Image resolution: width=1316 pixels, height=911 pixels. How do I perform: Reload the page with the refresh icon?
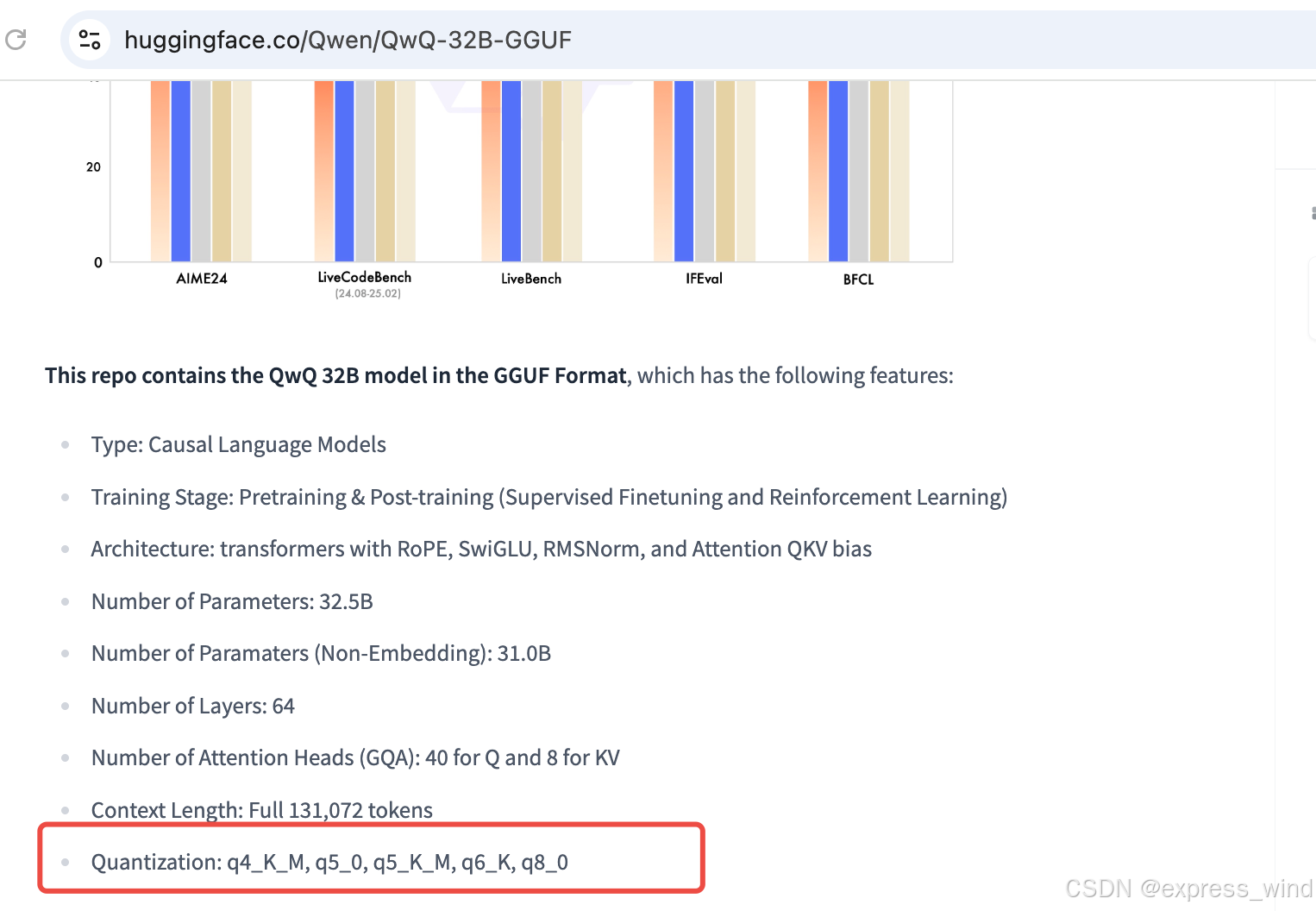pyautogui.click(x=16, y=39)
